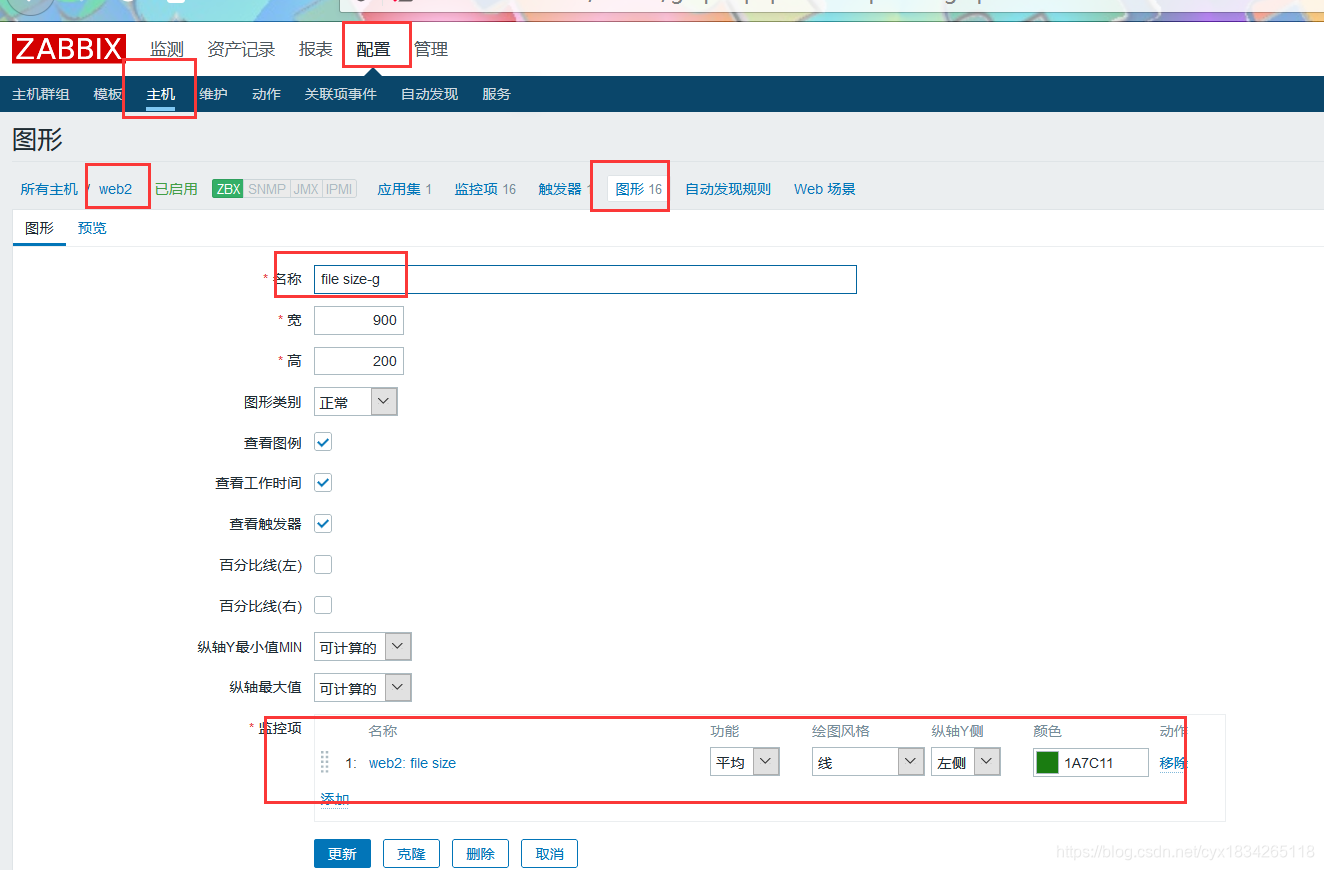The width and height of the screenshot is (1324, 870).
Task: Click the IPMI availability badge
Action: point(339,189)
